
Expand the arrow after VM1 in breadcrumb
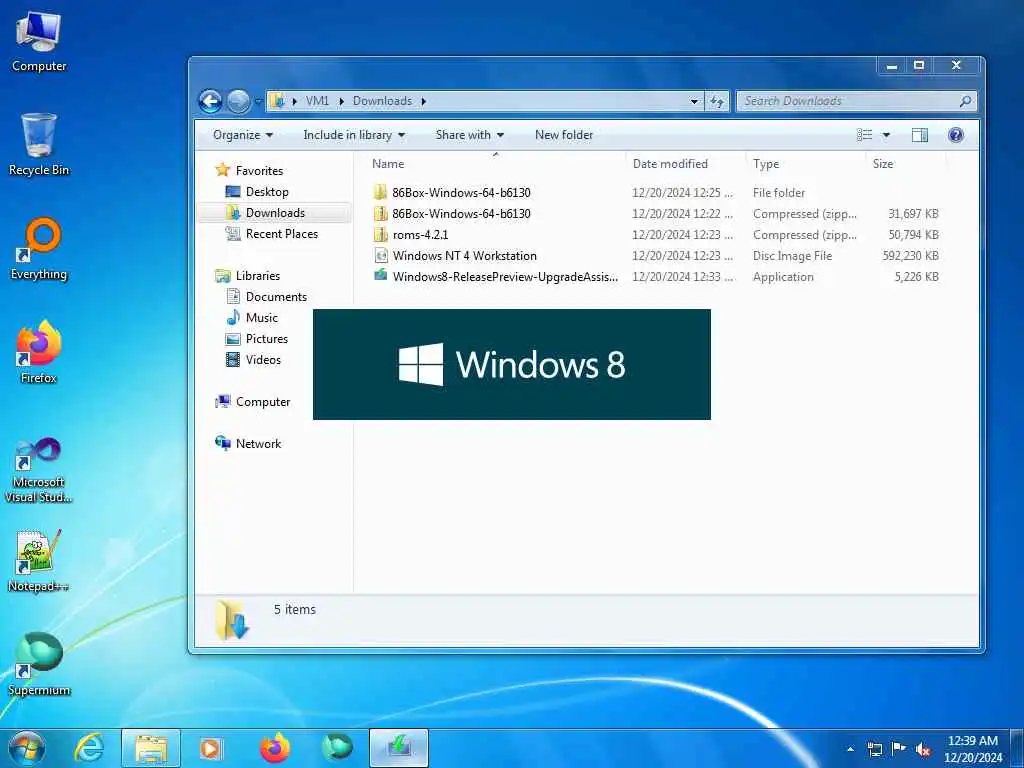341,101
